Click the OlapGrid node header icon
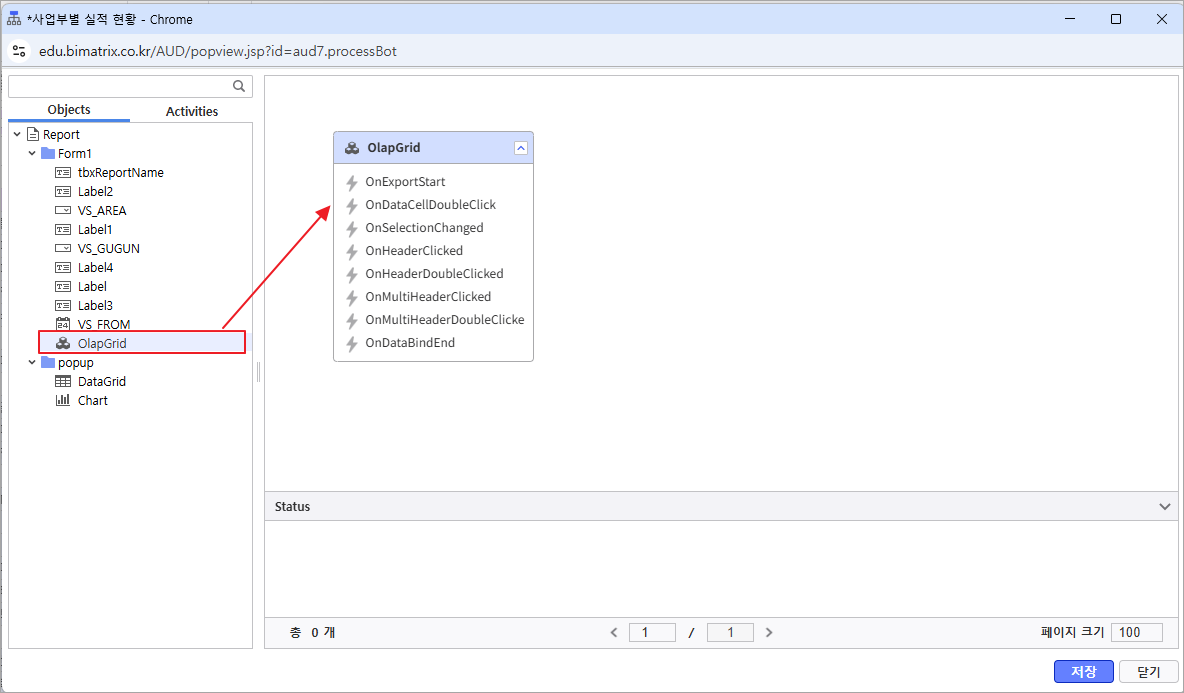Image resolution: width=1184 pixels, height=693 pixels. pyautogui.click(x=352, y=148)
